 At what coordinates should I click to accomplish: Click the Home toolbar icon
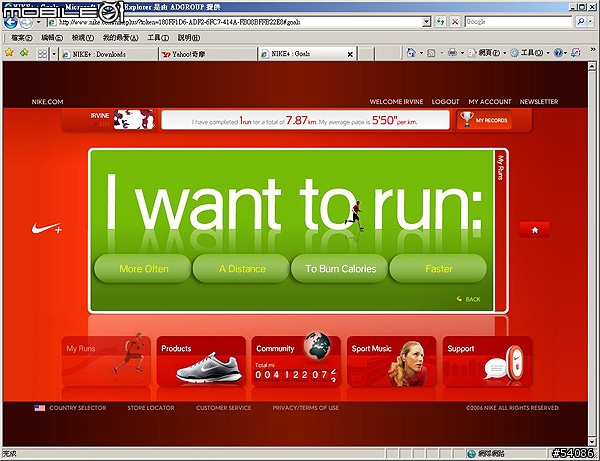point(411,53)
